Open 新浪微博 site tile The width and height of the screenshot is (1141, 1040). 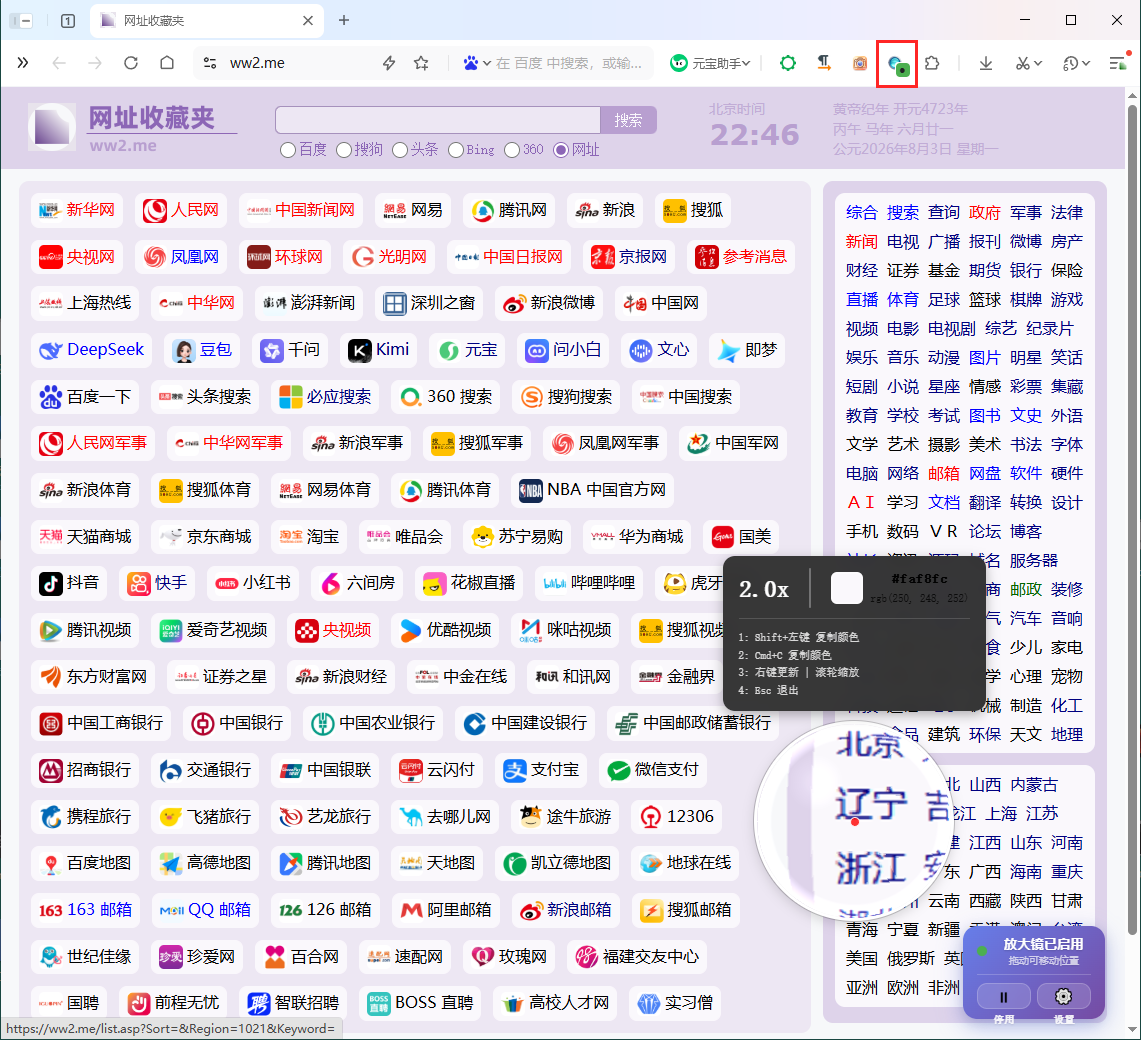coord(549,303)
